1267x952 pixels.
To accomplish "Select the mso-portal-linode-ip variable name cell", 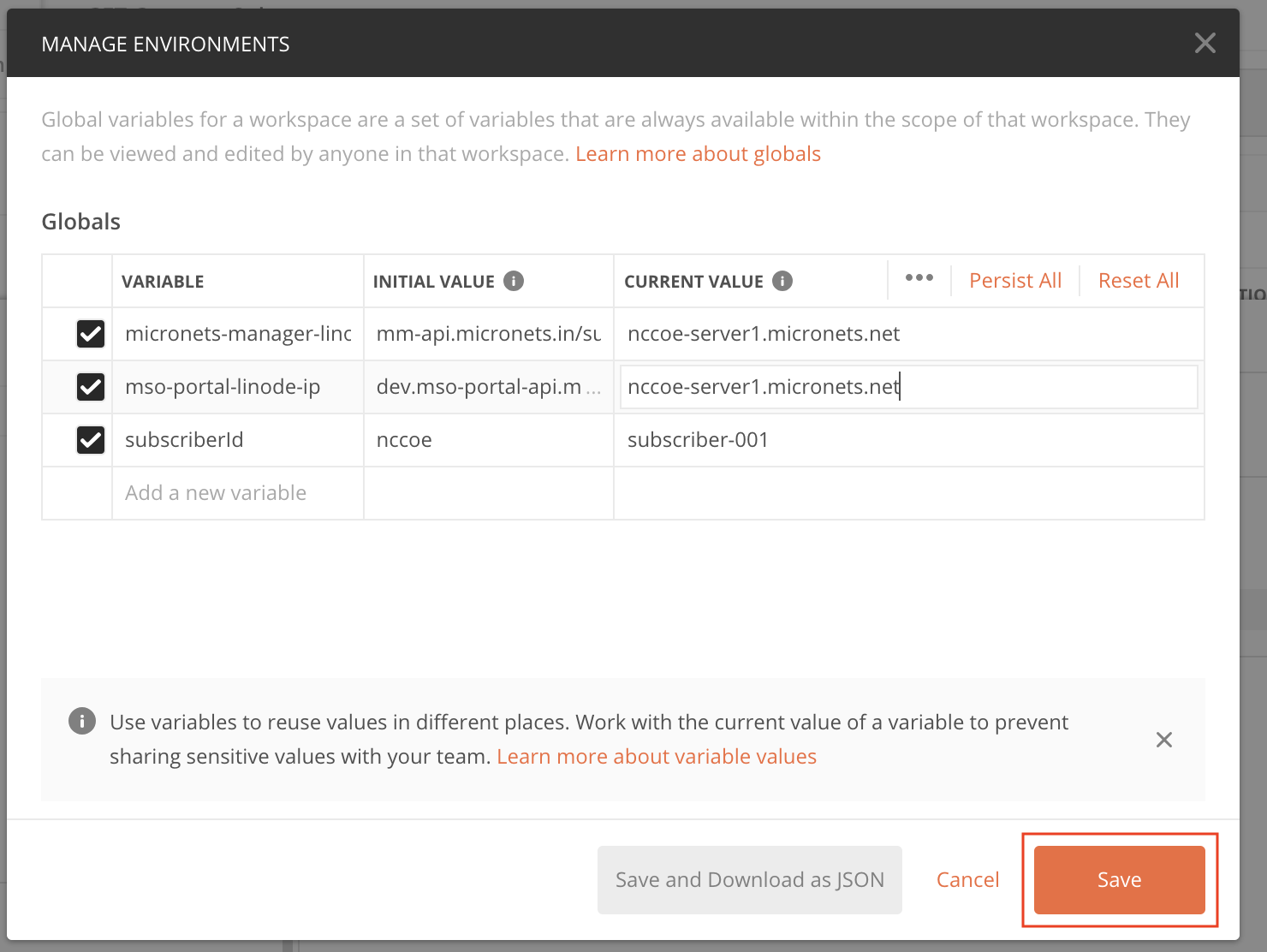I will point(238,387).
